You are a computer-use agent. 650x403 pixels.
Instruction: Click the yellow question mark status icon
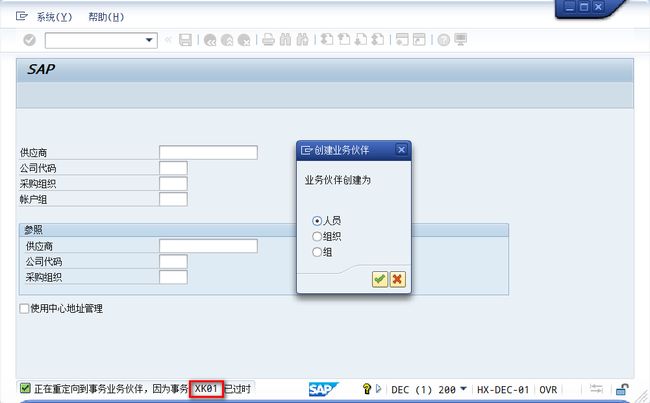click(366, 389)
